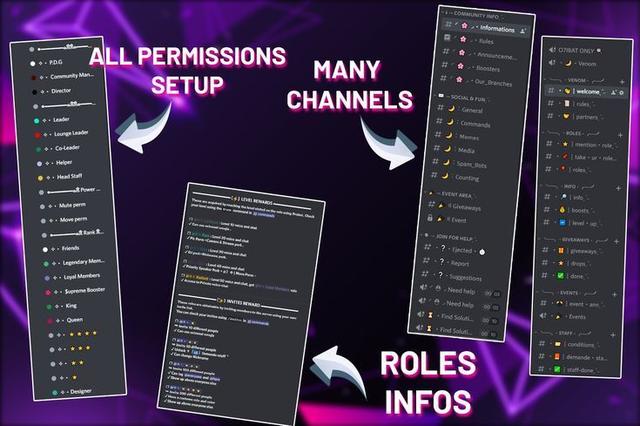Select the Director role
Viewport: 640px width, 426px height.
coord(52,91)
